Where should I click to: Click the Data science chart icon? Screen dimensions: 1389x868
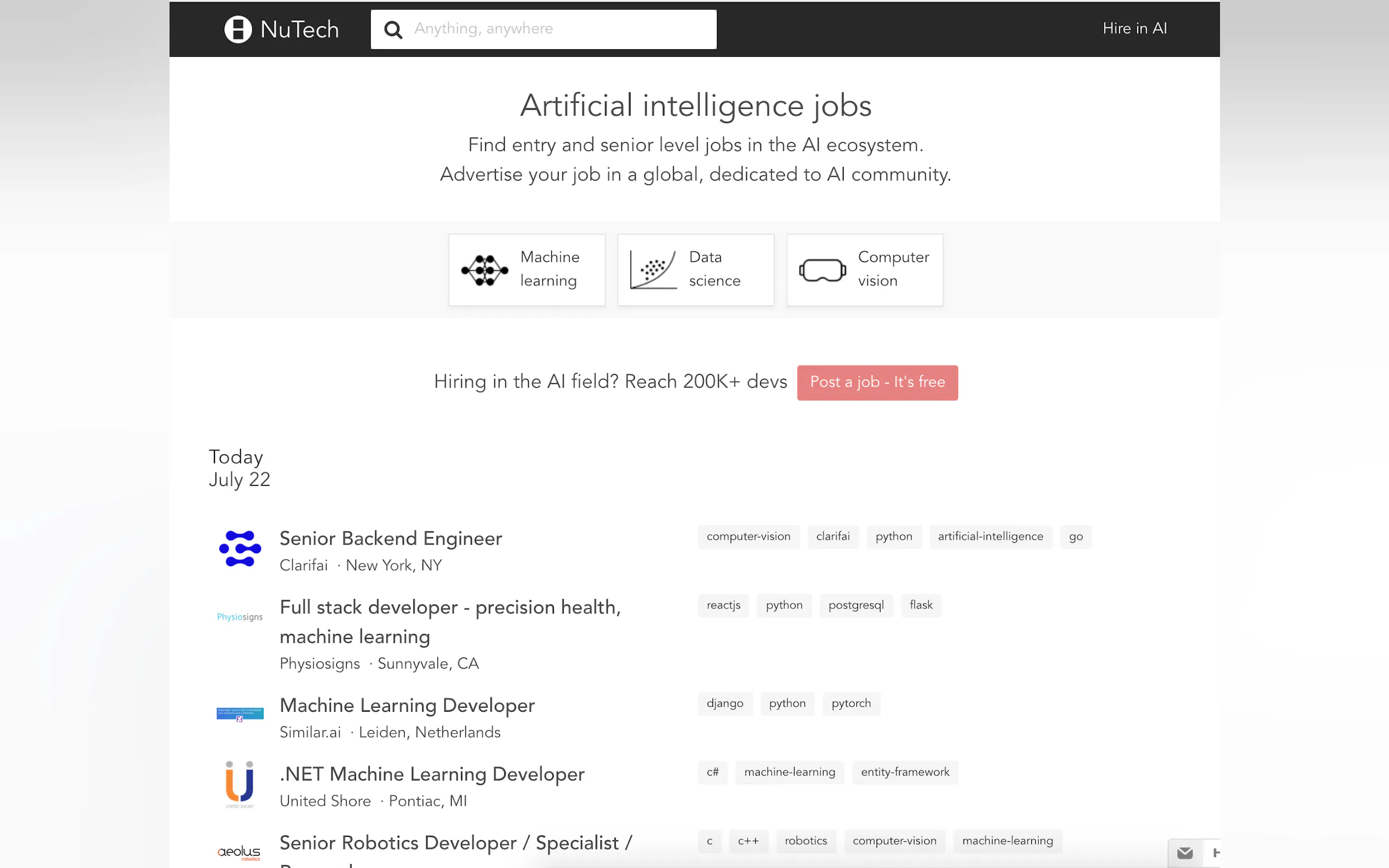point(653,270)
